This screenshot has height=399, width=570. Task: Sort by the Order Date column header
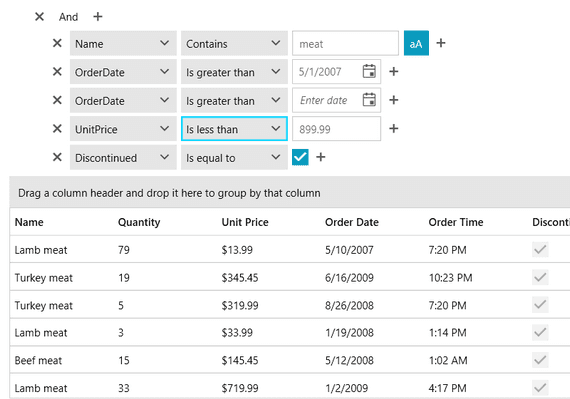[352, 222]
